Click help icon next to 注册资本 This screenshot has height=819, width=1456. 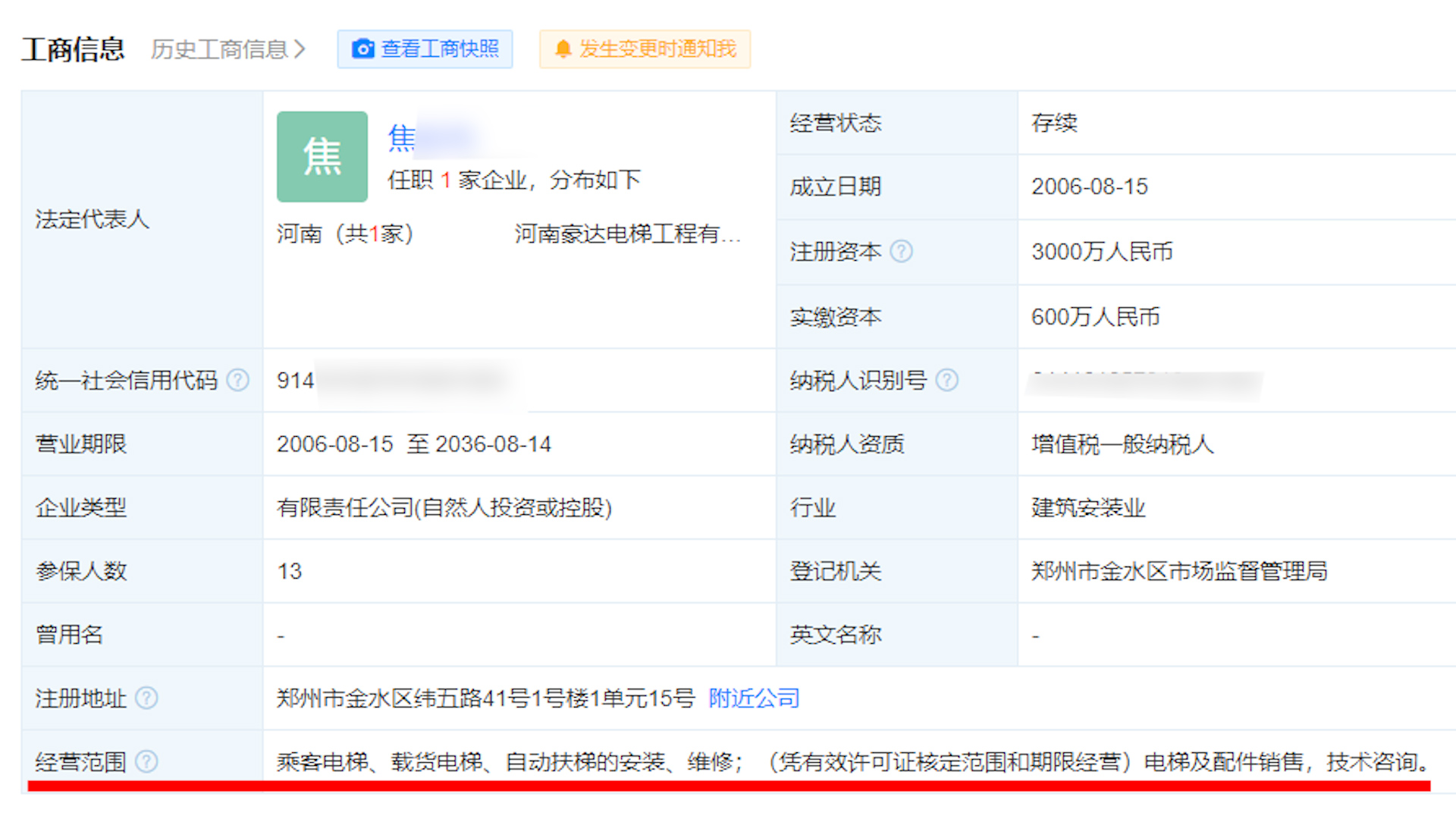[901, 251]
